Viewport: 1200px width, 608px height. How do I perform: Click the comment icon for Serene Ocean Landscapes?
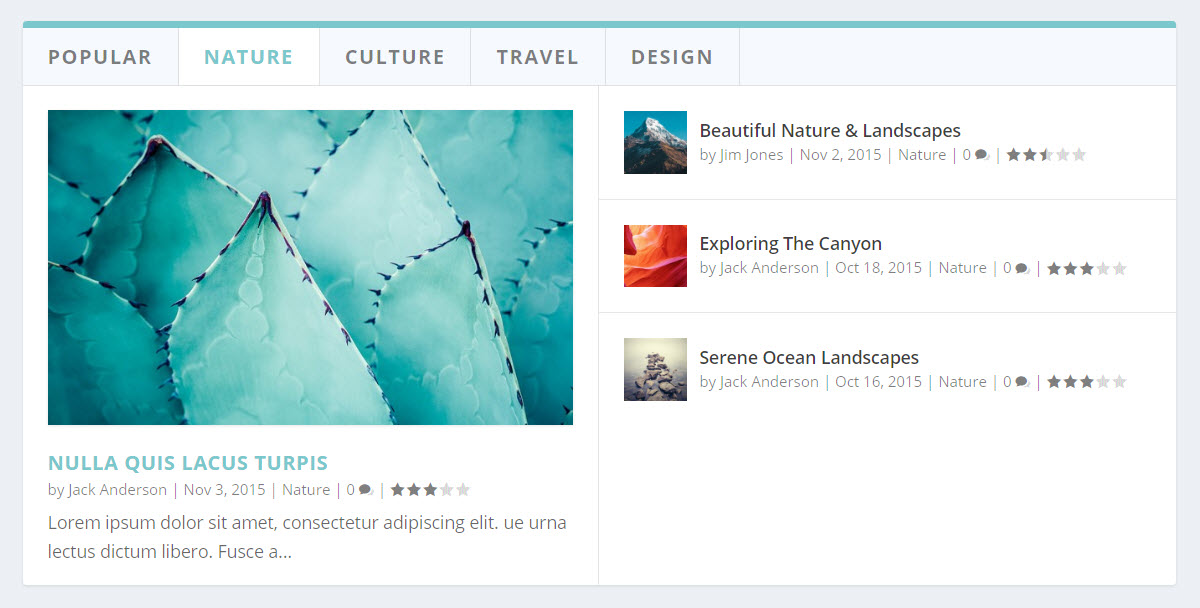[x=1022, y=382]
